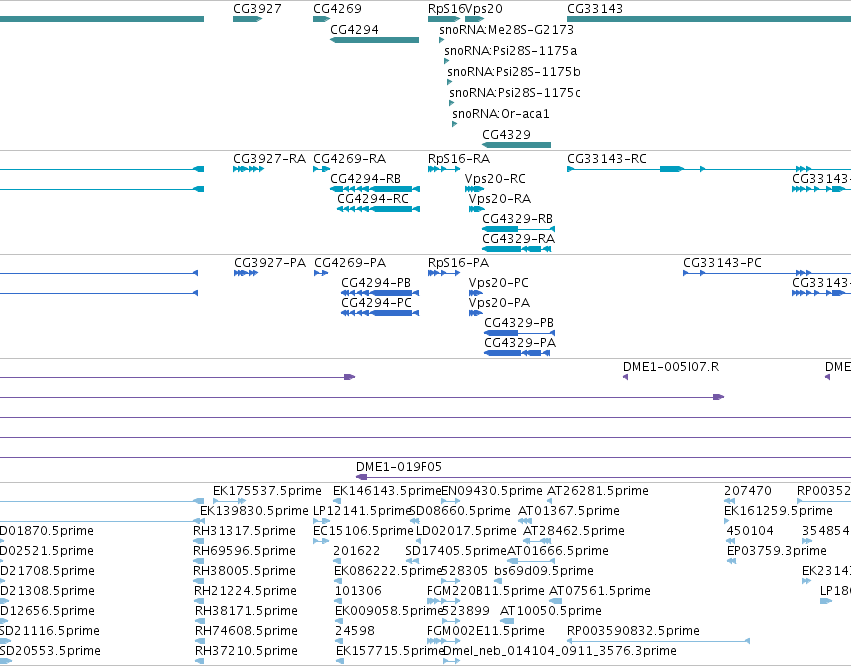Select EST RH31317.5prime
Image resolution: width=851 pixels, height=666 pixels.
click(x=244, y=531)
